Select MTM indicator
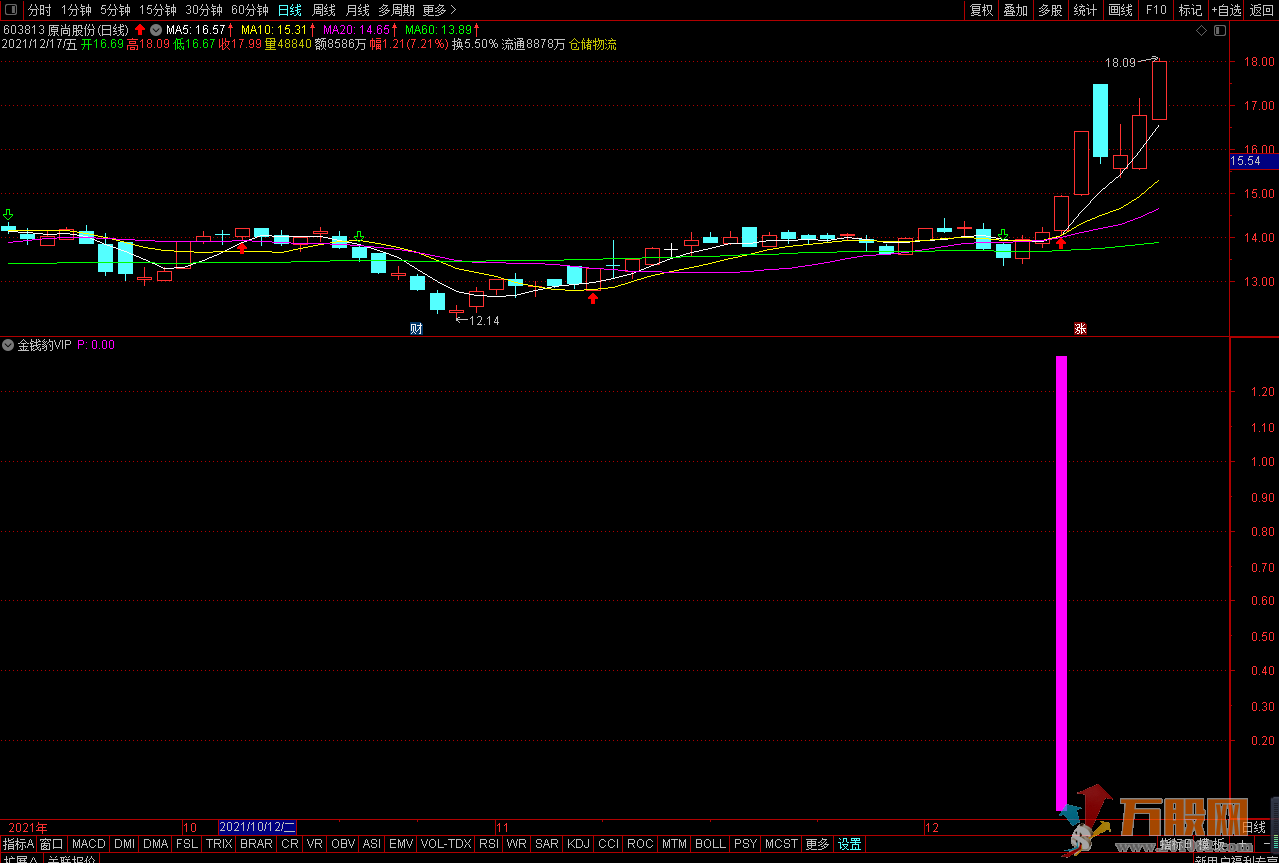1279x863 pixels. pyautogui.click(x=675, y=844)
